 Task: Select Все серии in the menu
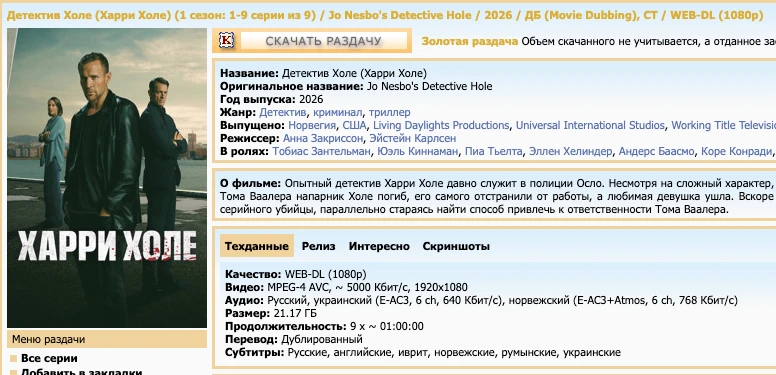tap(49, 358)
